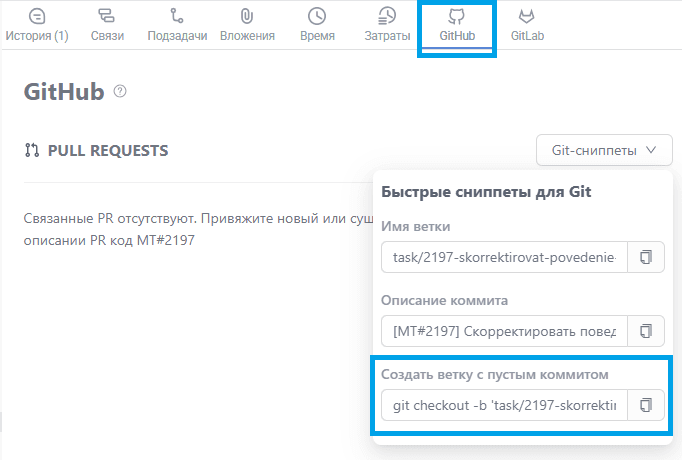Open the Затраты tab
682x460 pixels.
click(387, 25)
